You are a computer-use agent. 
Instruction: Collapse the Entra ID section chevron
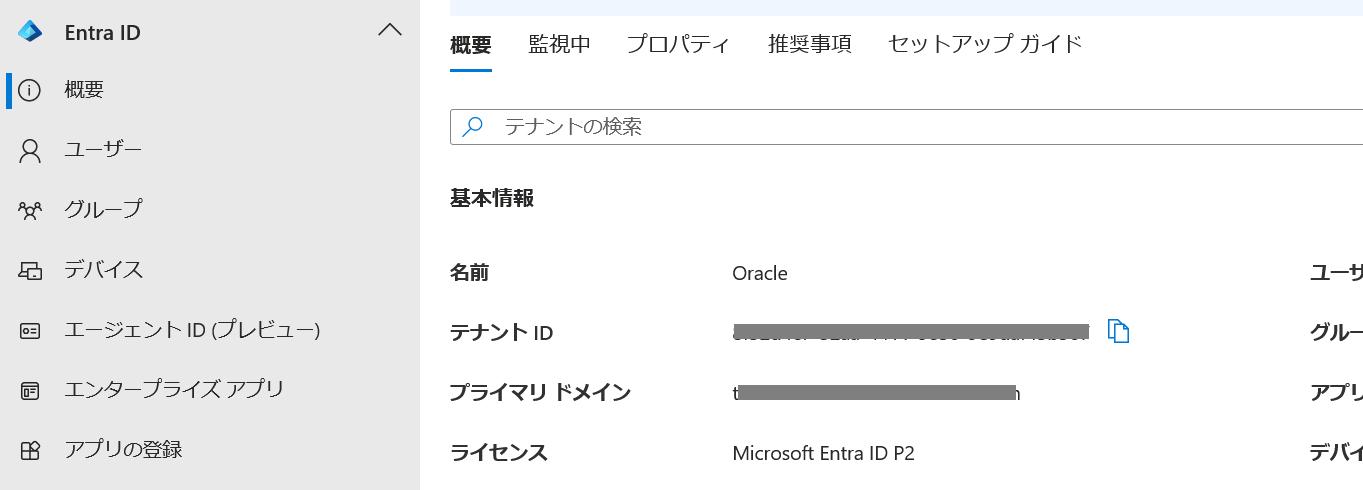390,31
